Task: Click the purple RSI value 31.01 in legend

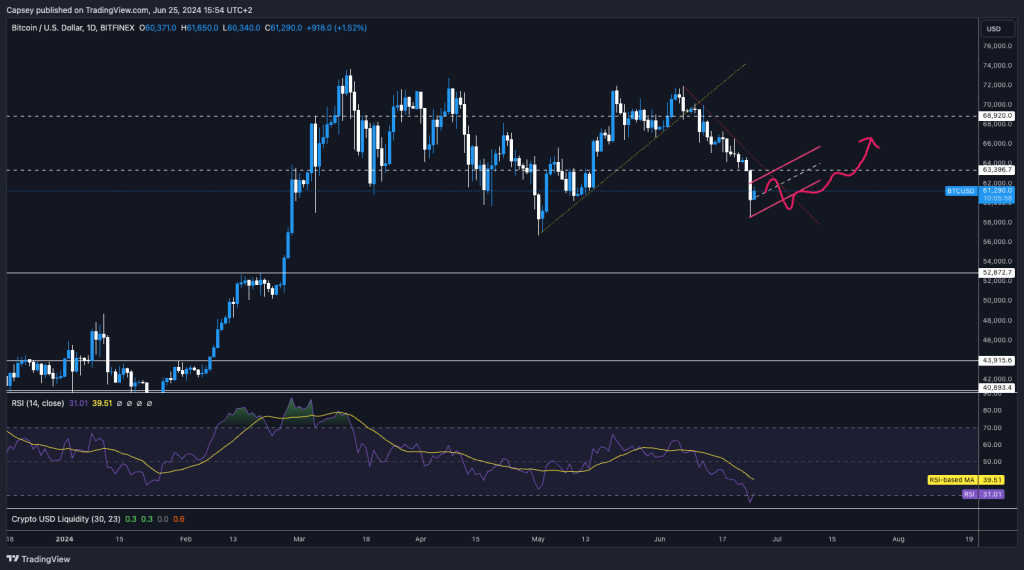Action: [x=78, y=404]
